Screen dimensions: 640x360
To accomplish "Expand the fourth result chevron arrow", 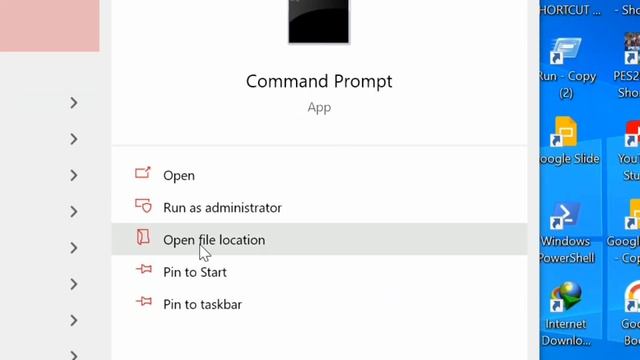I will [73, 212].
